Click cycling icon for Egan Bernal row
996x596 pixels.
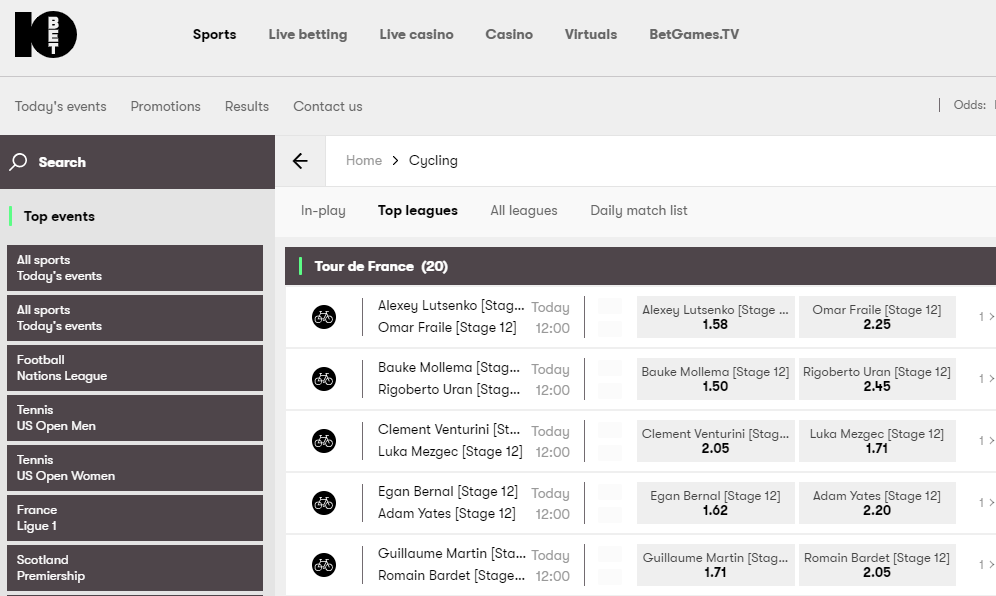point(324,503)
